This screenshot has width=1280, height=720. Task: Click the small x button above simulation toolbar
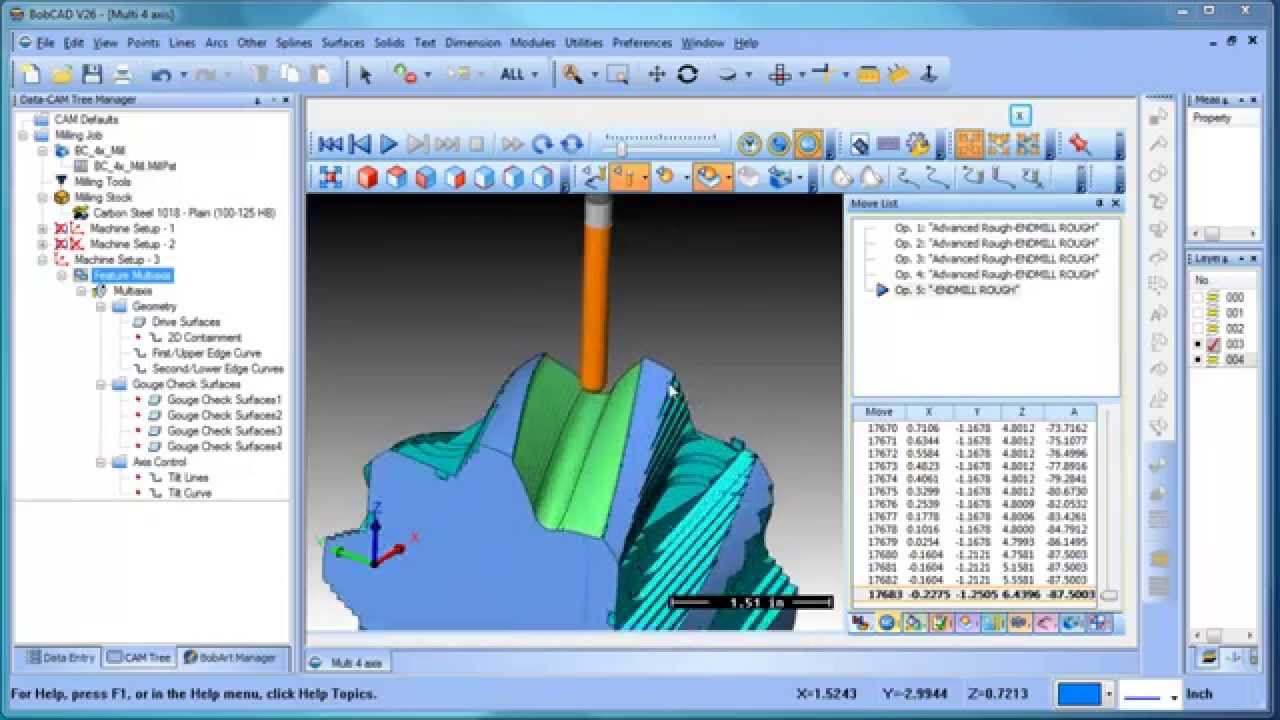(x=1019, y=115)
